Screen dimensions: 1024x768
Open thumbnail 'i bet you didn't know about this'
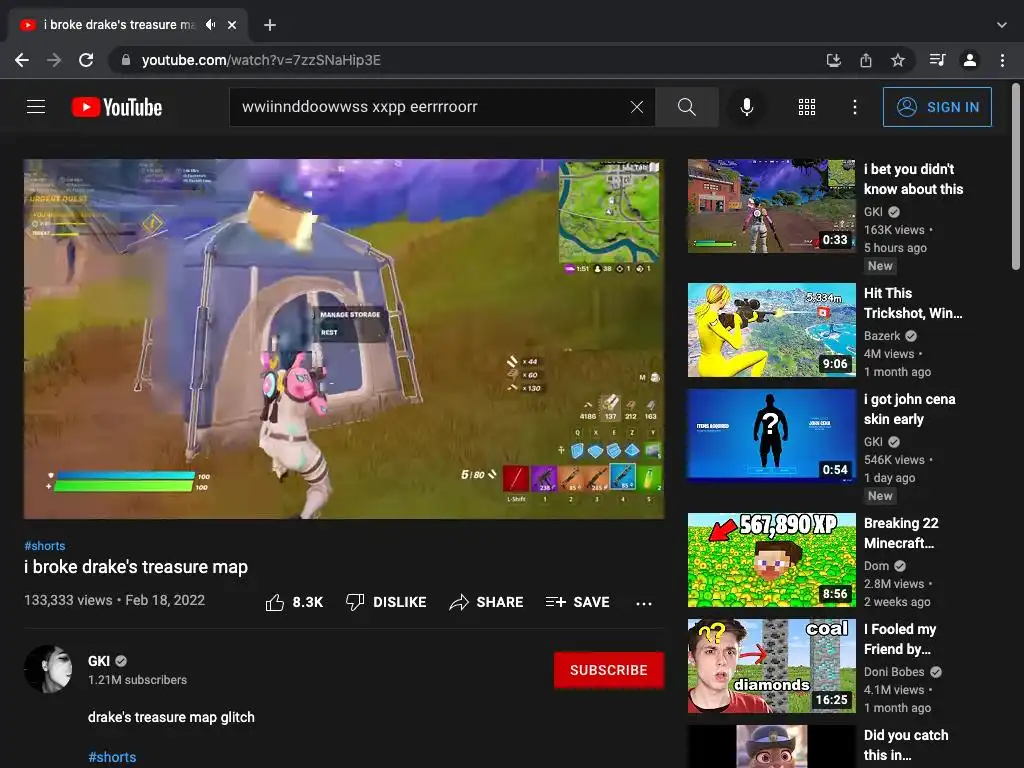point(771,206)
